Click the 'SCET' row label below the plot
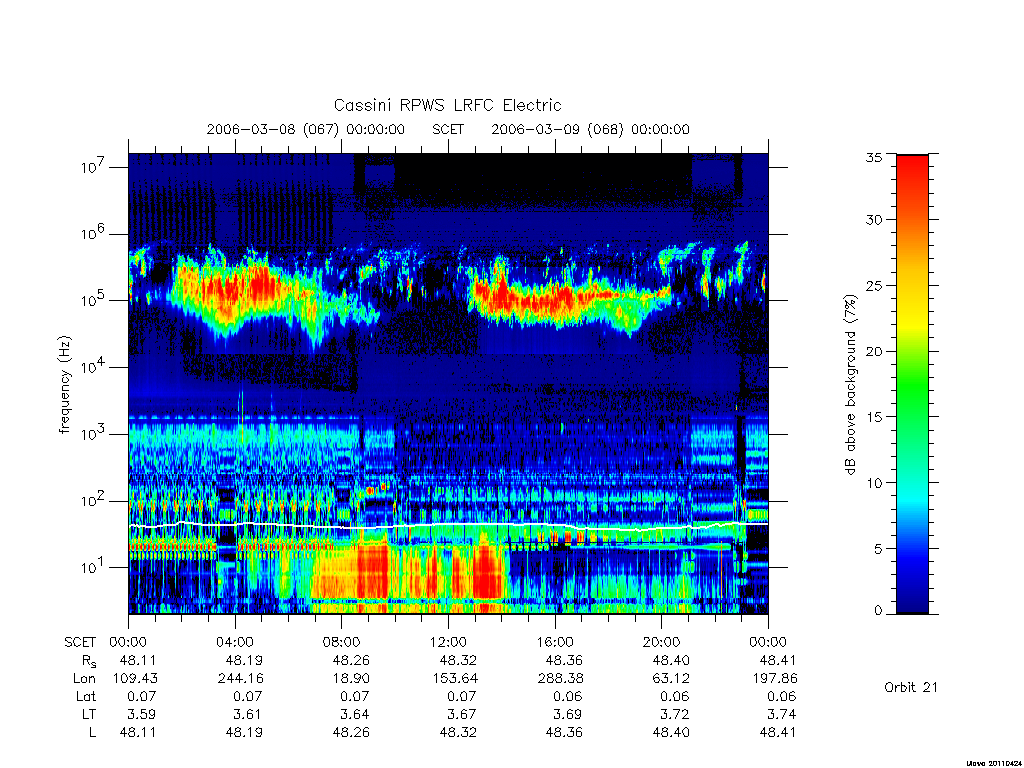The width and height of the screenshot is (1024, 768). 80,642
